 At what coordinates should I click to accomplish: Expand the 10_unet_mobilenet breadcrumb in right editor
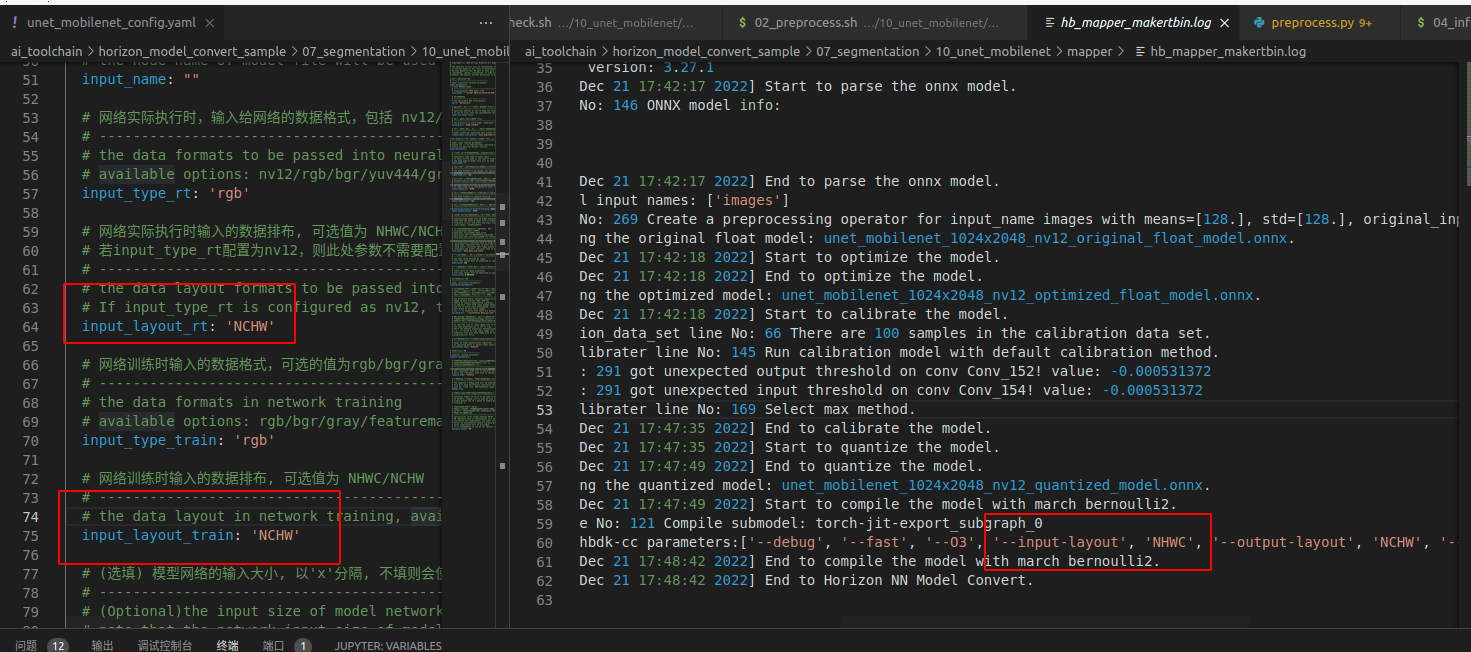(993, 51)
